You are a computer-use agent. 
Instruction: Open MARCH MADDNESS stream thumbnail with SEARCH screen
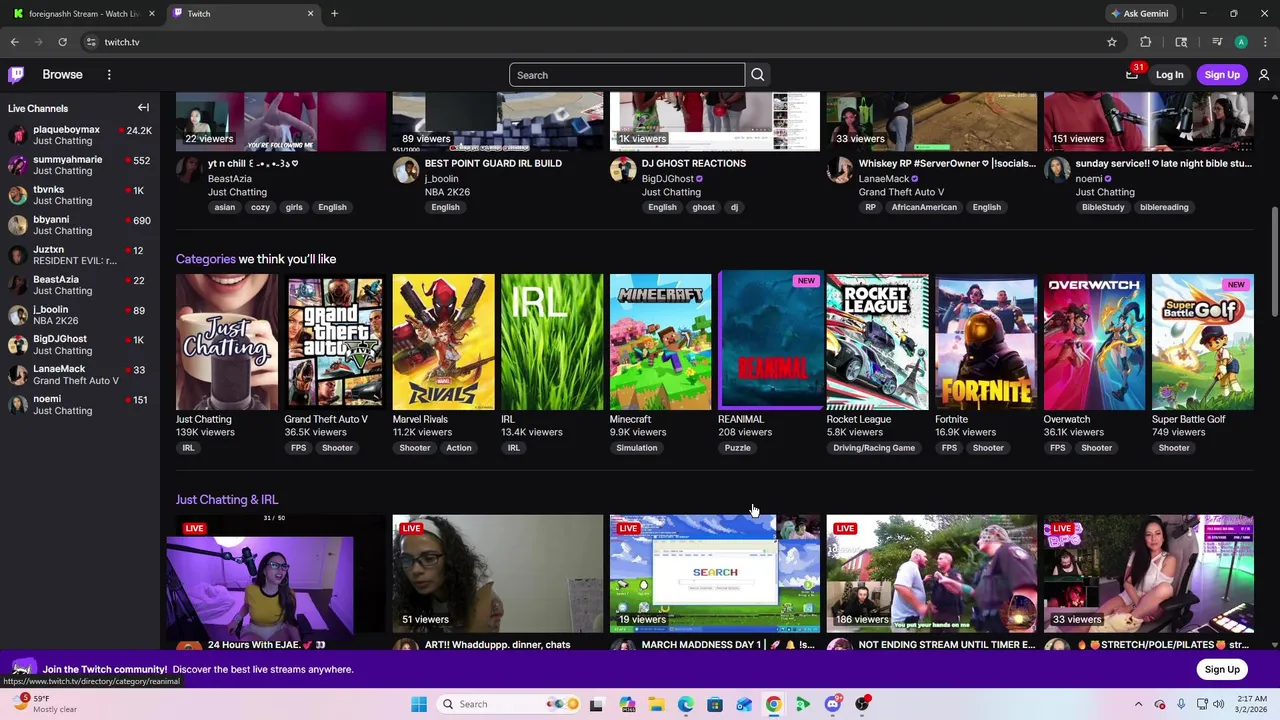pos(715,574)
